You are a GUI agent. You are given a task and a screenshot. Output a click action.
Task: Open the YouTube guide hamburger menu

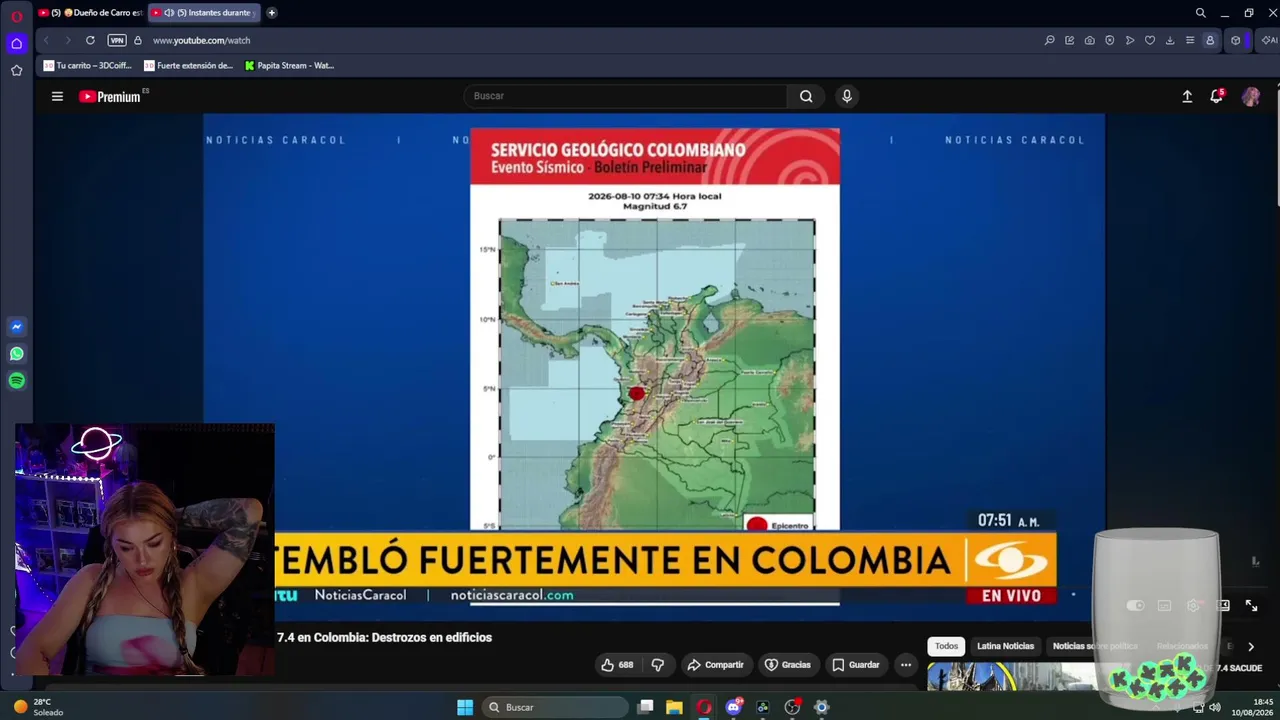(57, 96)
